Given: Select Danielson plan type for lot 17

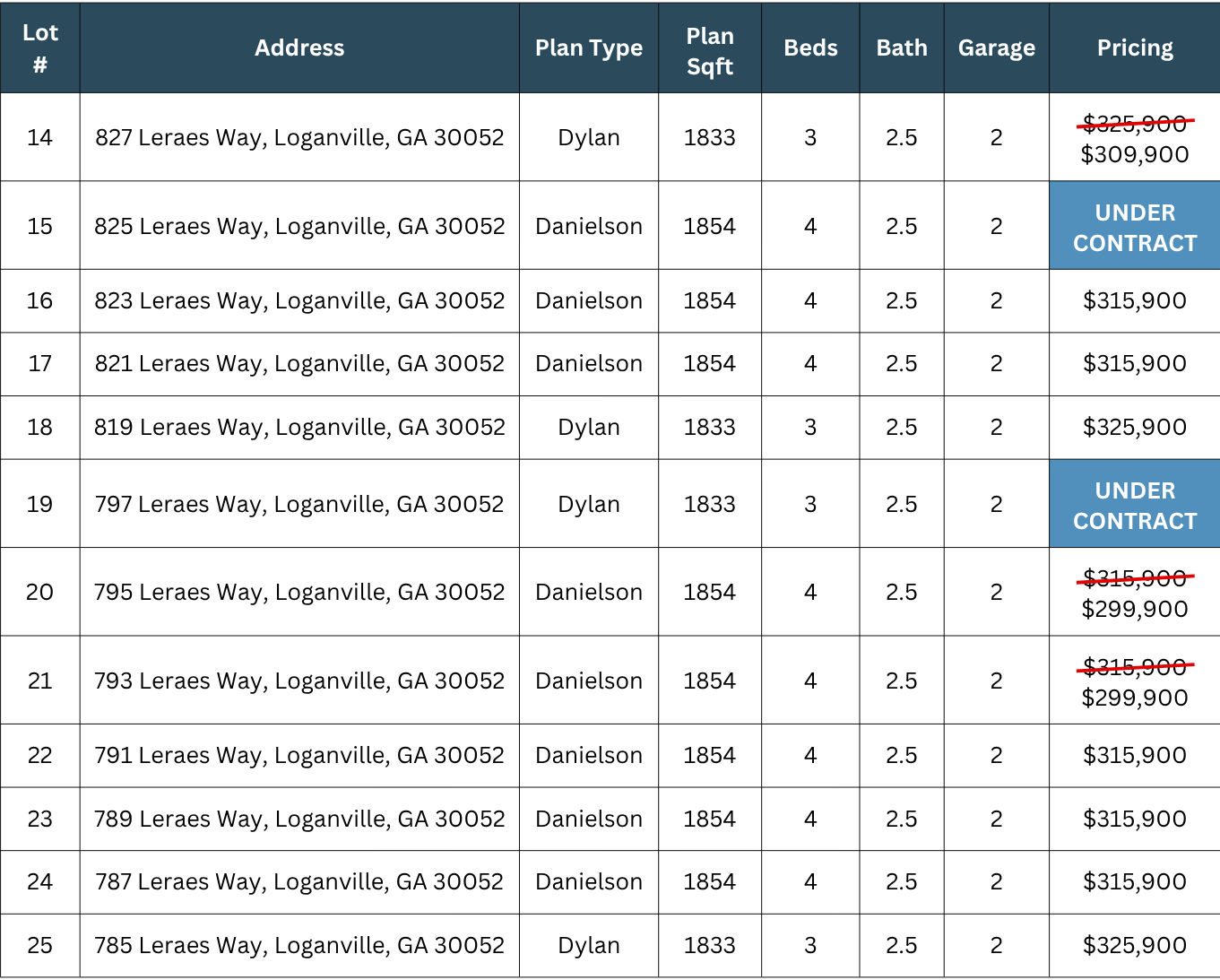Looking at the screenshot, I should click(589, 363).
